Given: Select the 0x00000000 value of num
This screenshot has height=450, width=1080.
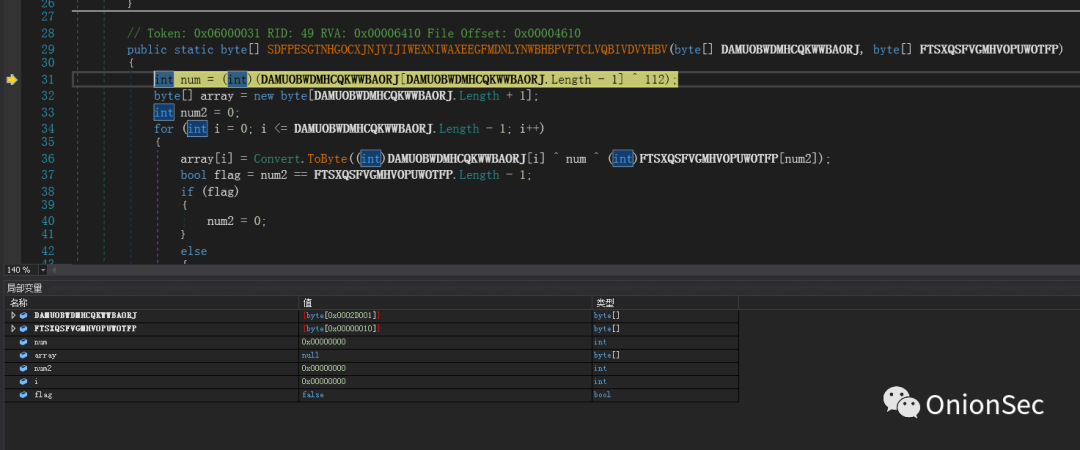Looking at the screenshot, I should pos(324,342).
